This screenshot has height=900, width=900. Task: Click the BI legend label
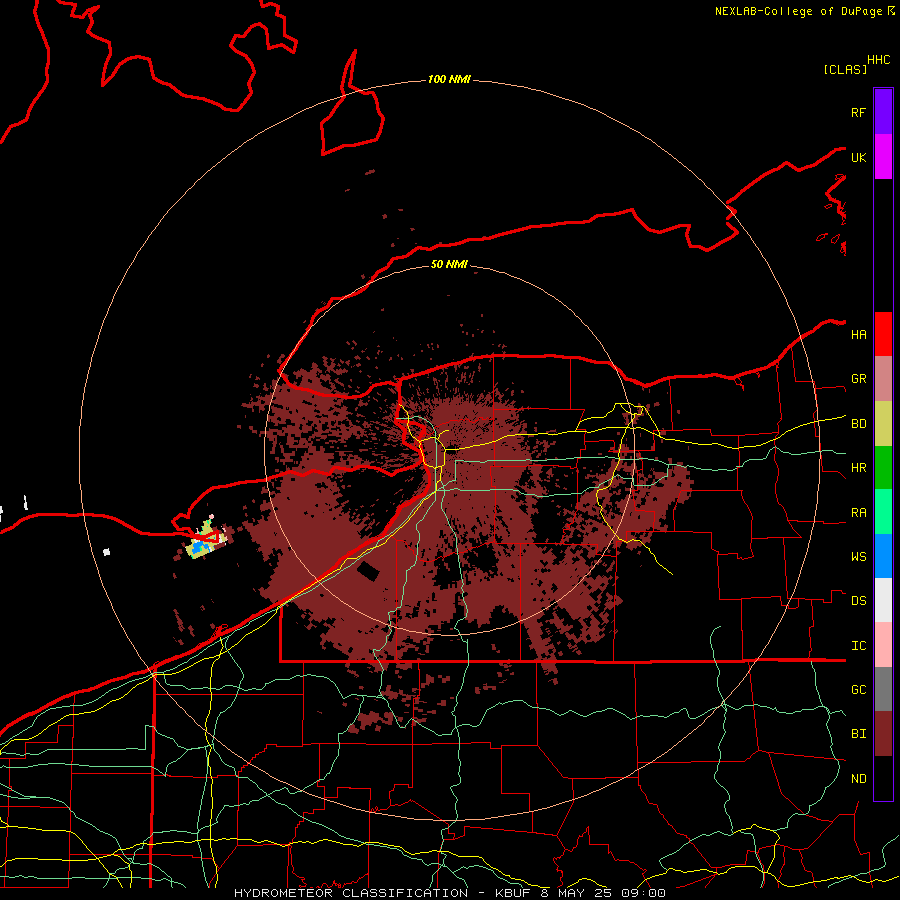click(858, 734)
